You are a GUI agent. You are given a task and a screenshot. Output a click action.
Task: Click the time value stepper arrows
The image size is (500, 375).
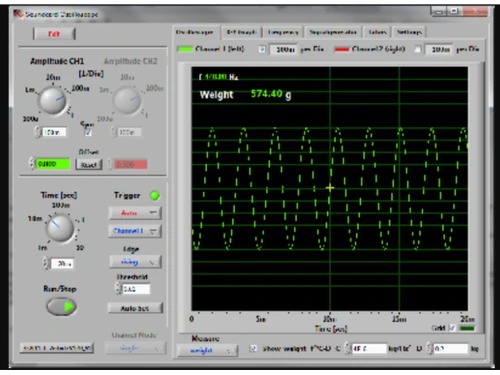46,263
